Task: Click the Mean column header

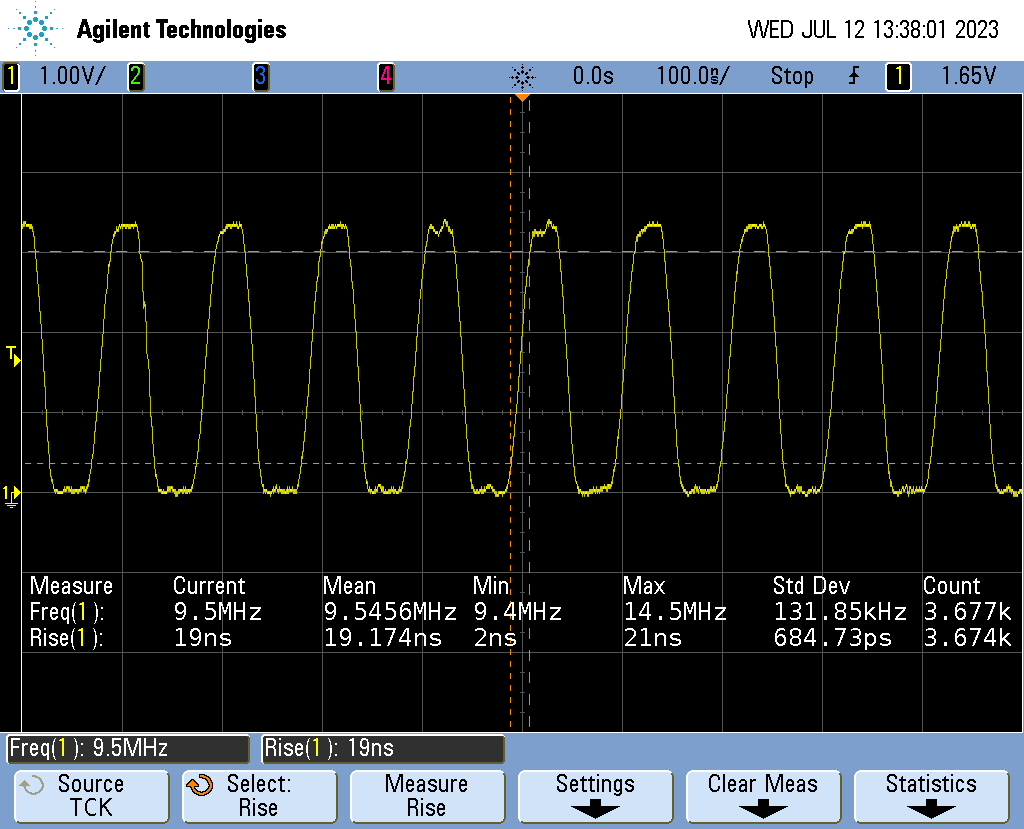Action: 349,585
